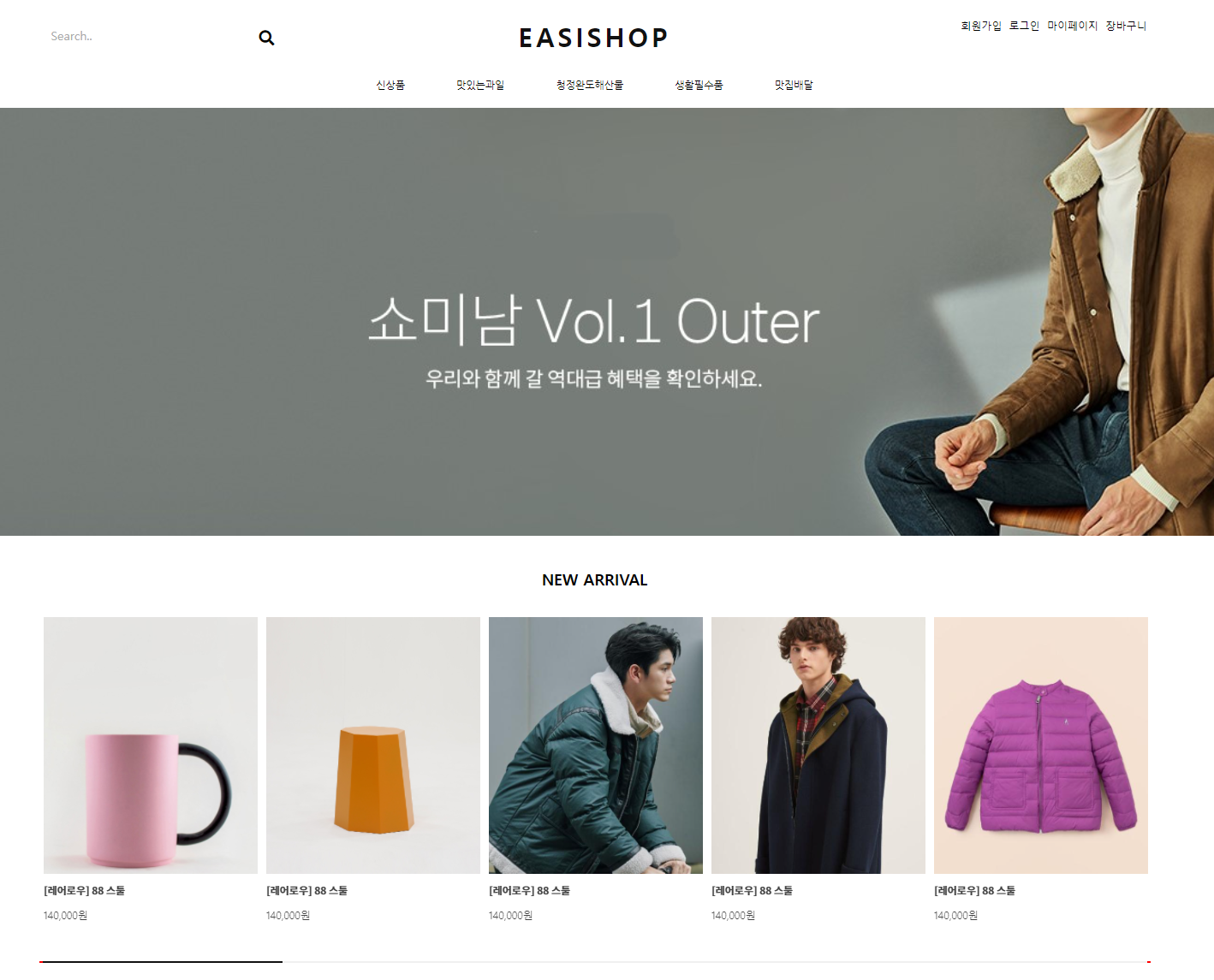Open the orange stool product thumbnail
The height and width of the screenshot is (980, 1214).
pos(373,745)
